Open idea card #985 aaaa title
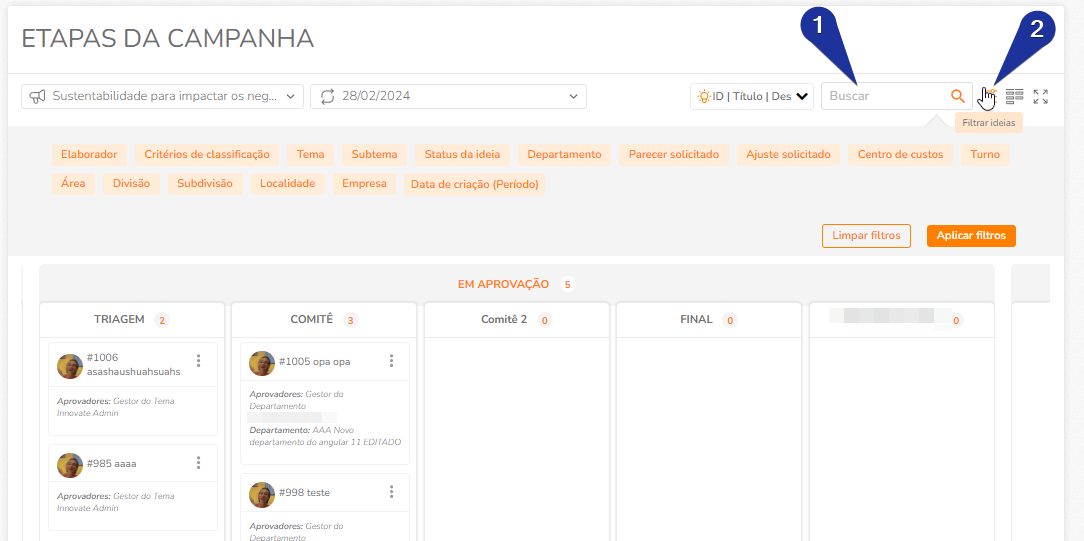Image resolution: width=1084 pixels, height=541 pixels. click(x=111, y=464)
